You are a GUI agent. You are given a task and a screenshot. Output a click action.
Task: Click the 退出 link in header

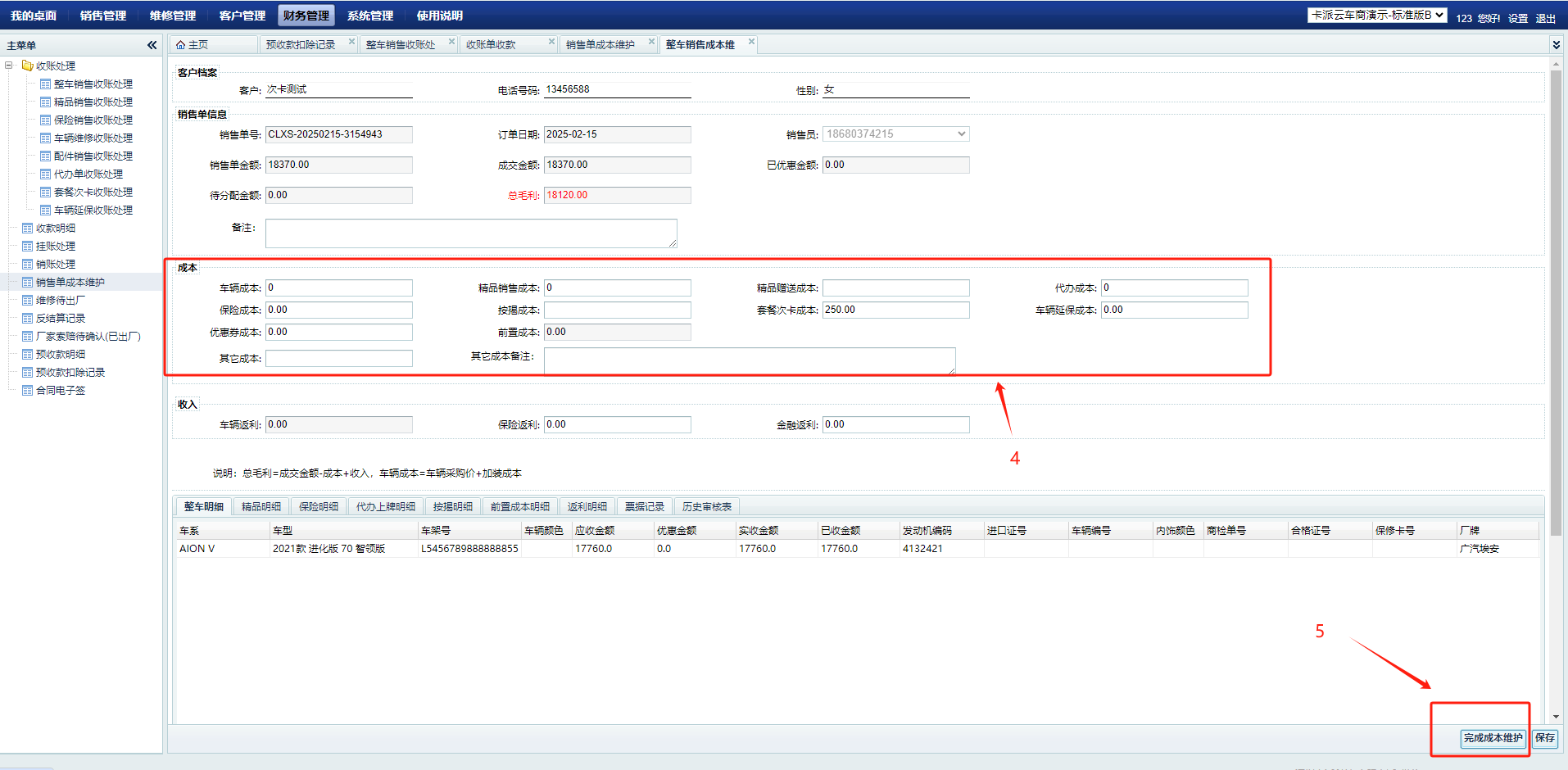click(1545, 18)
